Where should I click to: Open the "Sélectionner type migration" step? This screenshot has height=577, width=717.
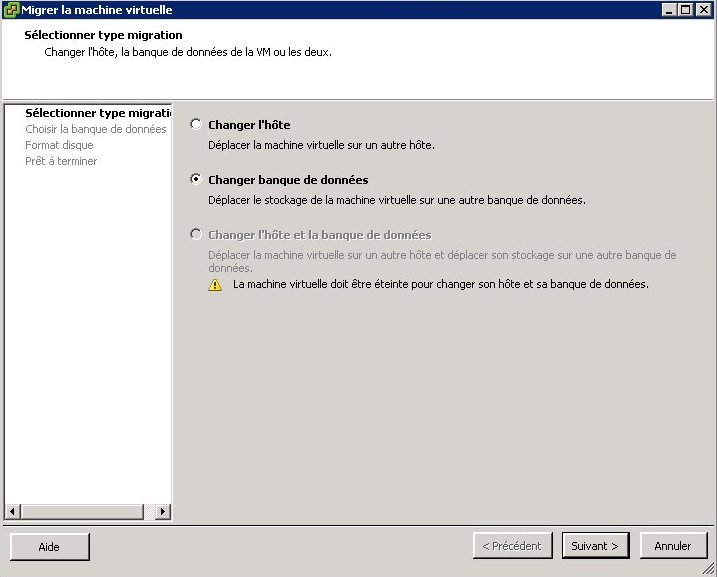97,113
